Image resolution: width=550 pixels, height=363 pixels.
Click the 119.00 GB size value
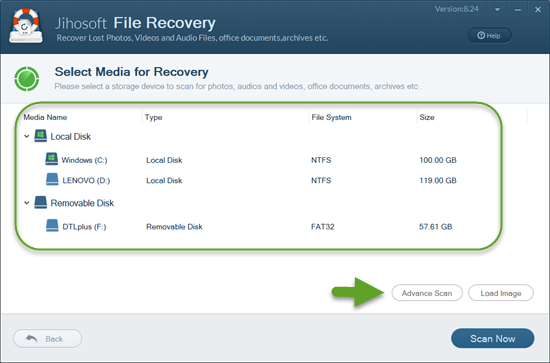click(438, 181)
